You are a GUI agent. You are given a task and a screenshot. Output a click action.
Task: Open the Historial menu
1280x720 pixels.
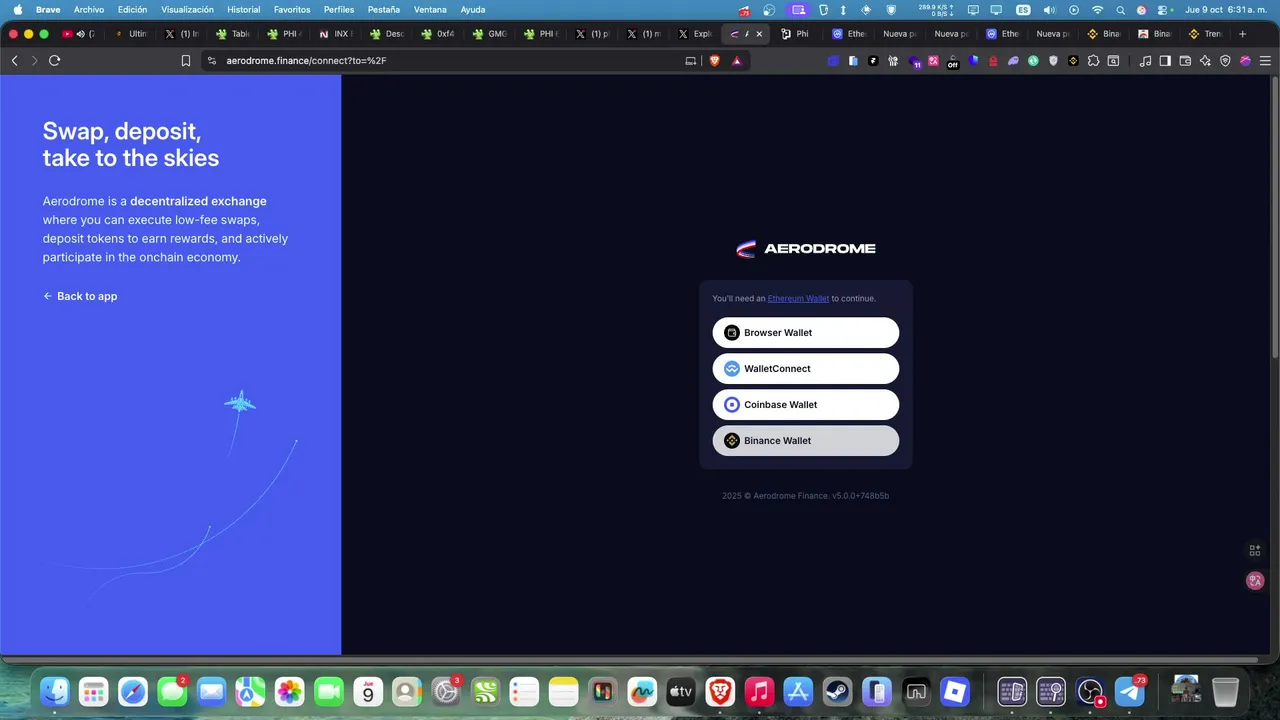point(244,9)
